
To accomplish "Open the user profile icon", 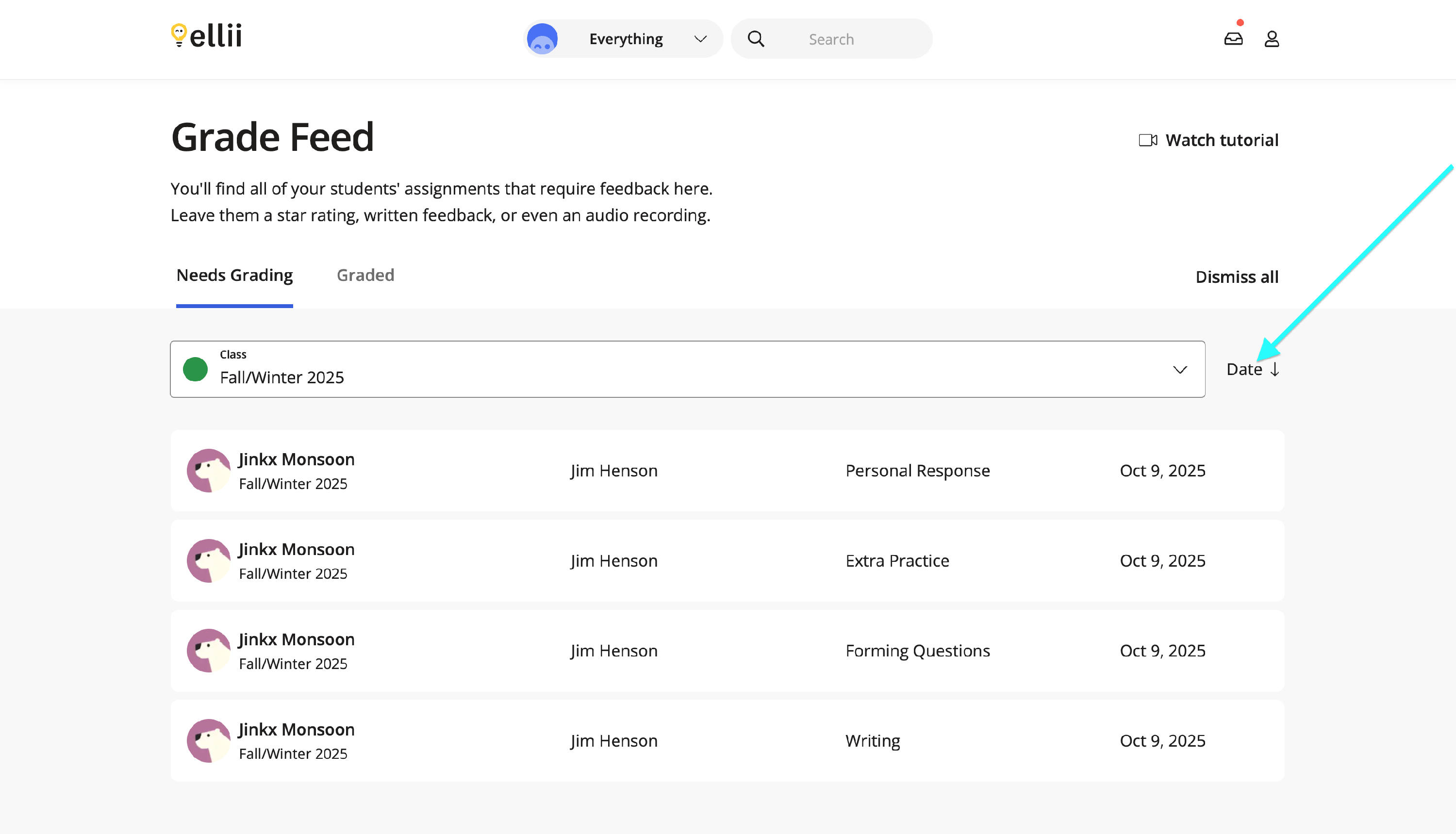I will click(1272, 39).
